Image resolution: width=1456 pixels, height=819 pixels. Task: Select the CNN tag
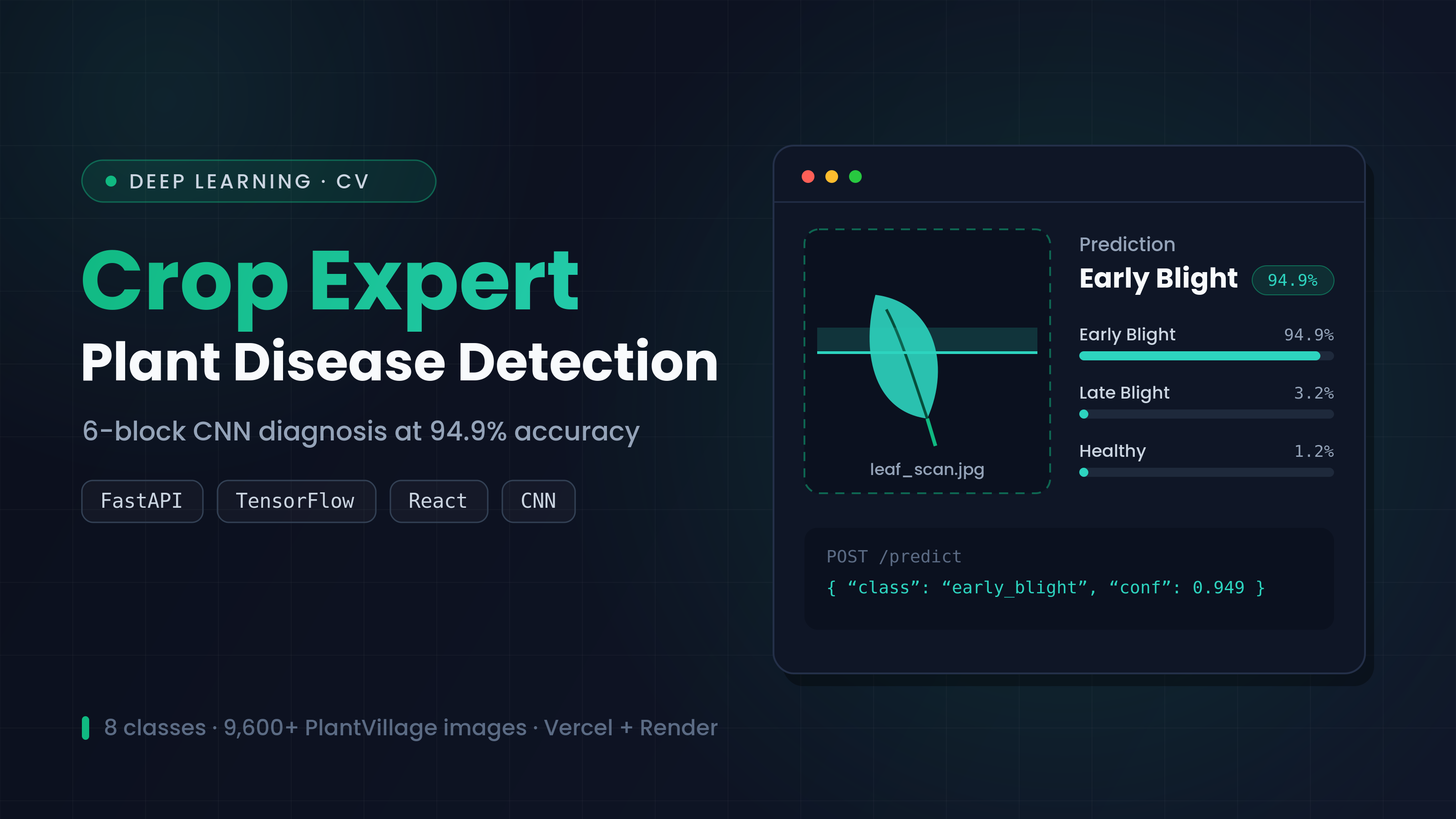(x=539, y=501)
